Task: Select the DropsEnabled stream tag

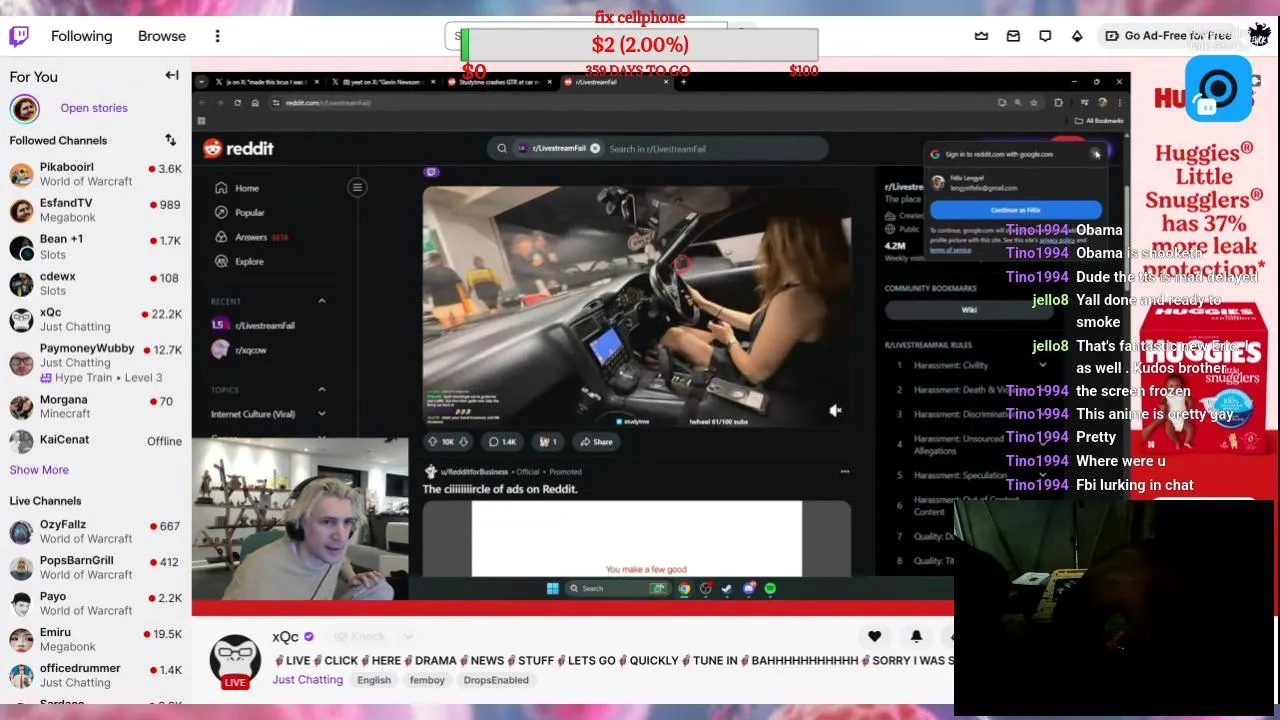Action: tap(496, 680)
